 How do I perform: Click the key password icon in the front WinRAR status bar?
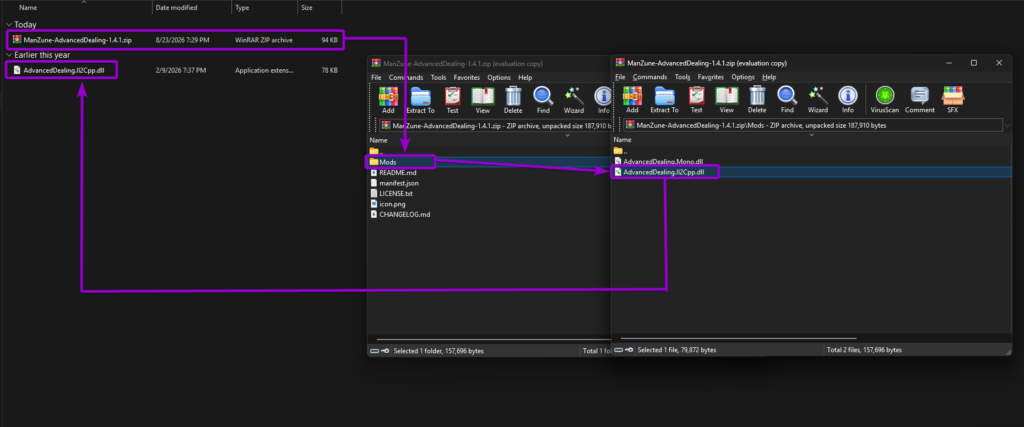pos(628,350)
